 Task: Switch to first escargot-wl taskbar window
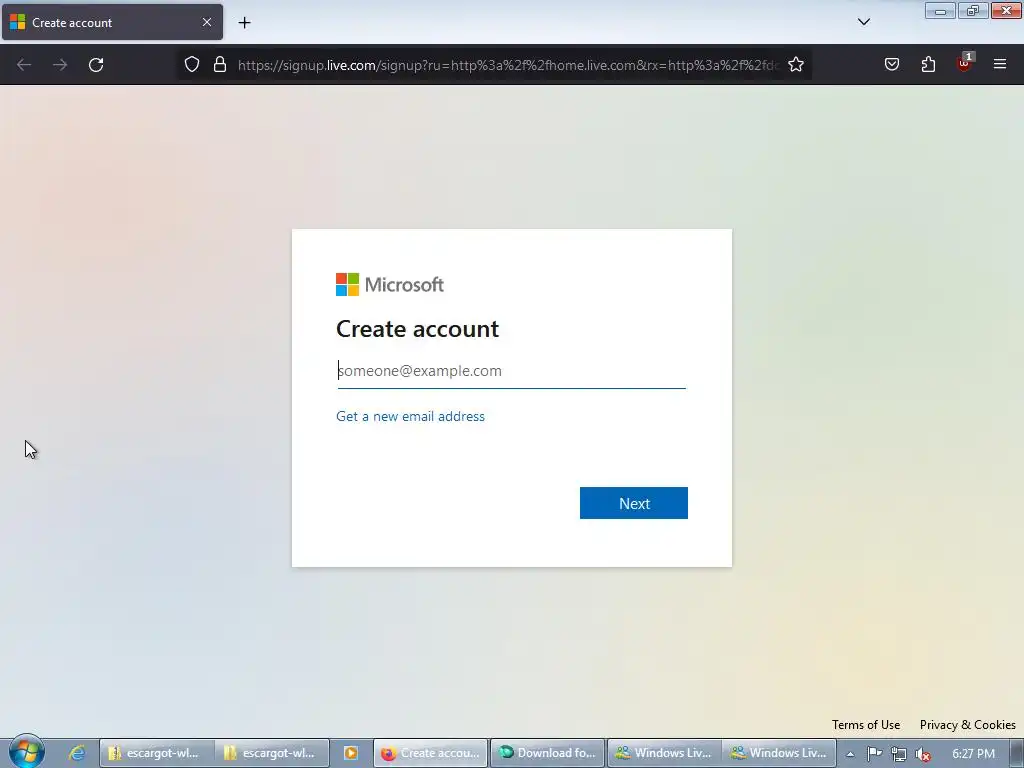click(x=156, y=753)
